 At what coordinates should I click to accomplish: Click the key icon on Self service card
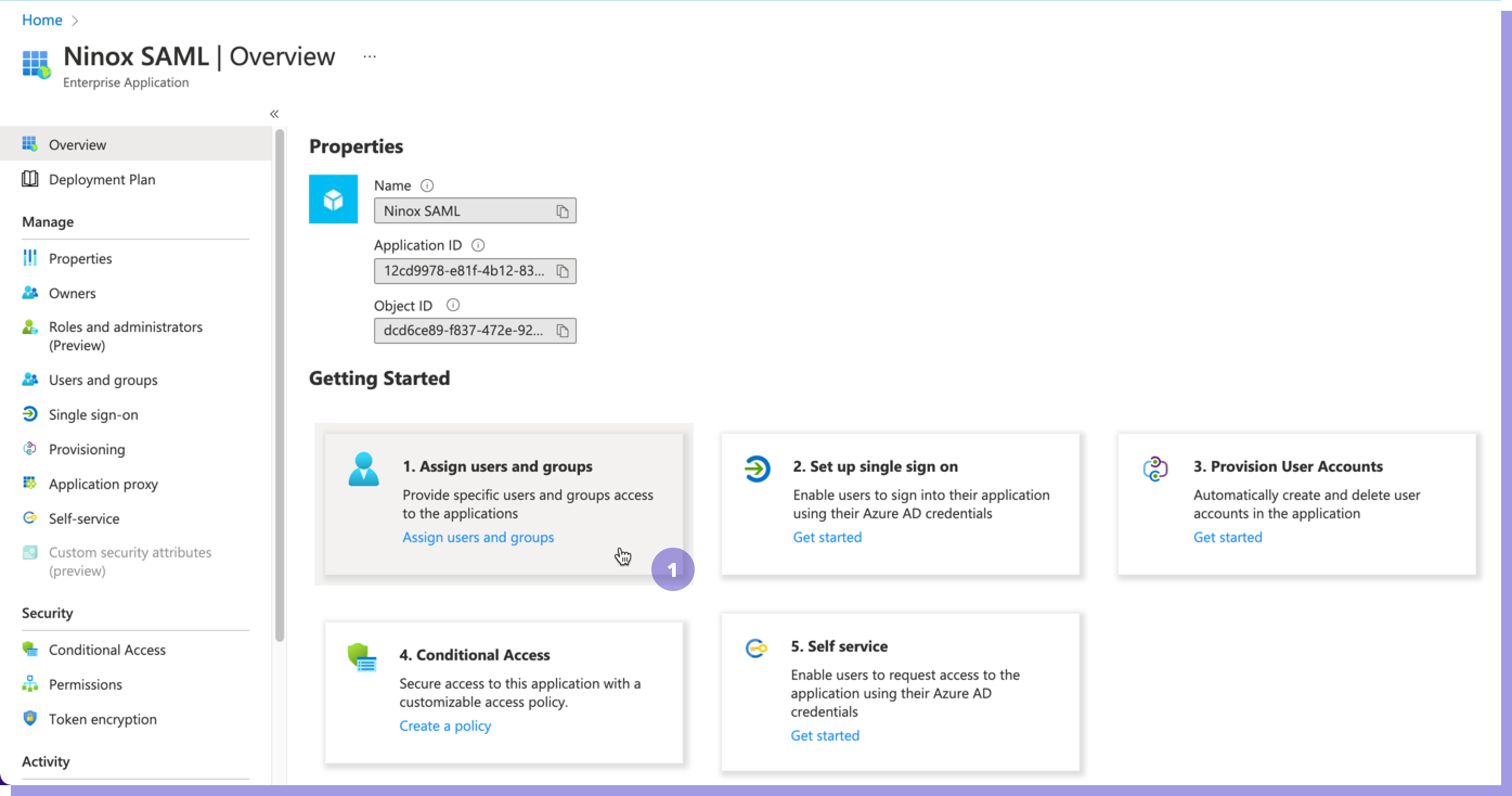tap(757, 649)
